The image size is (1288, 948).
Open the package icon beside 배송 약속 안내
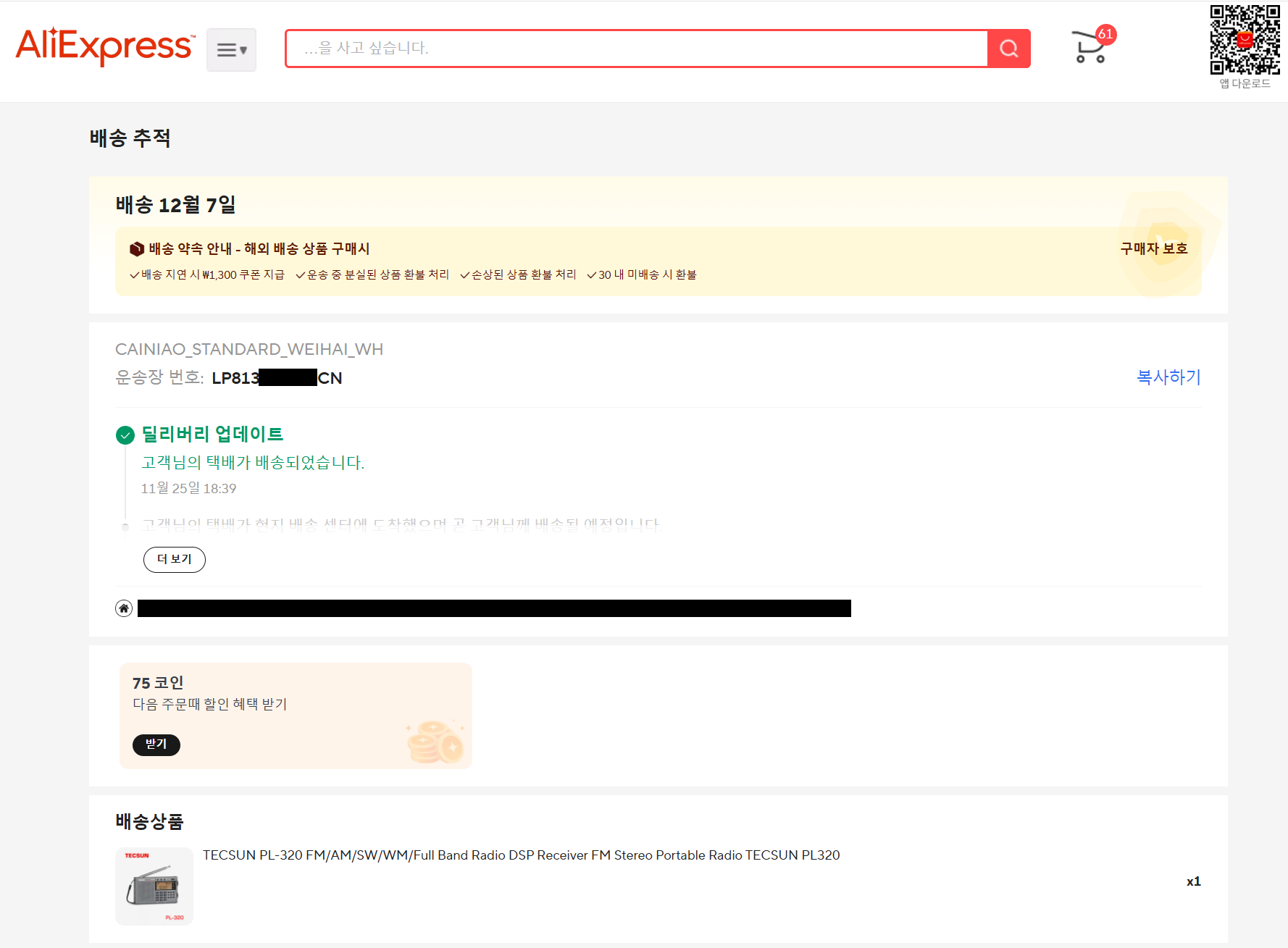tap(137, 249)
